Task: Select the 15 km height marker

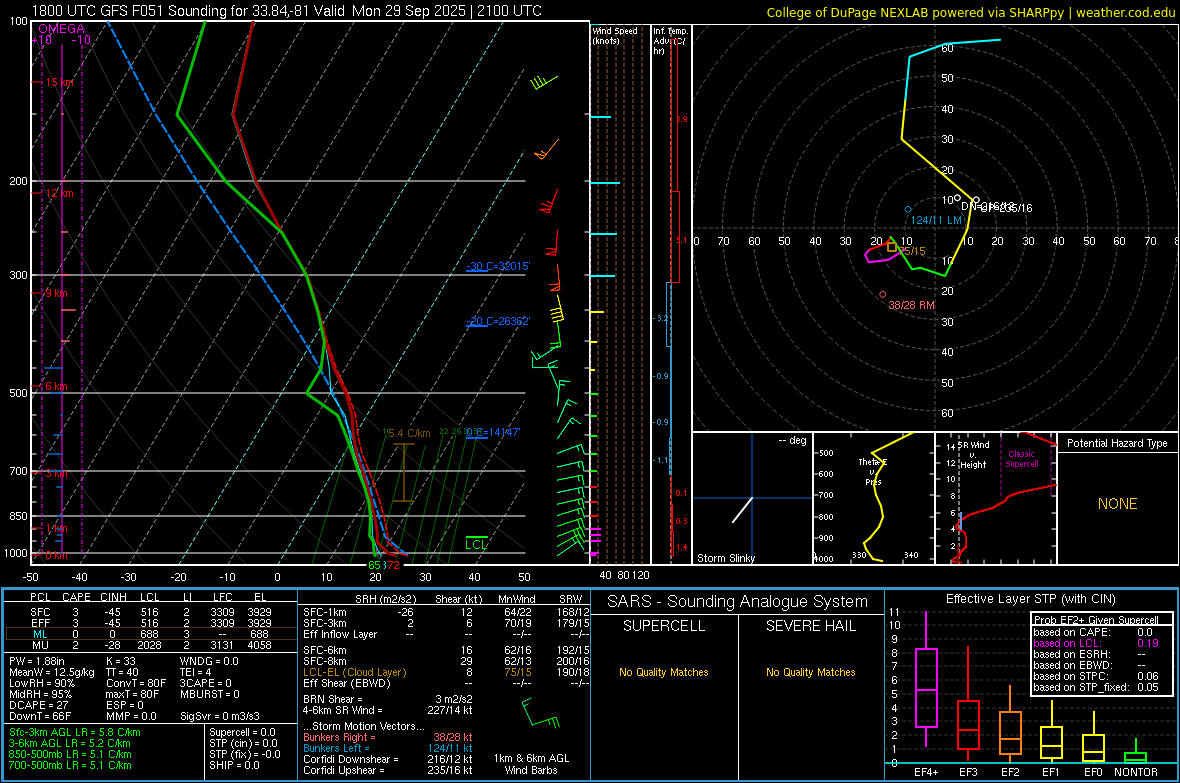Action: point(59,82)
